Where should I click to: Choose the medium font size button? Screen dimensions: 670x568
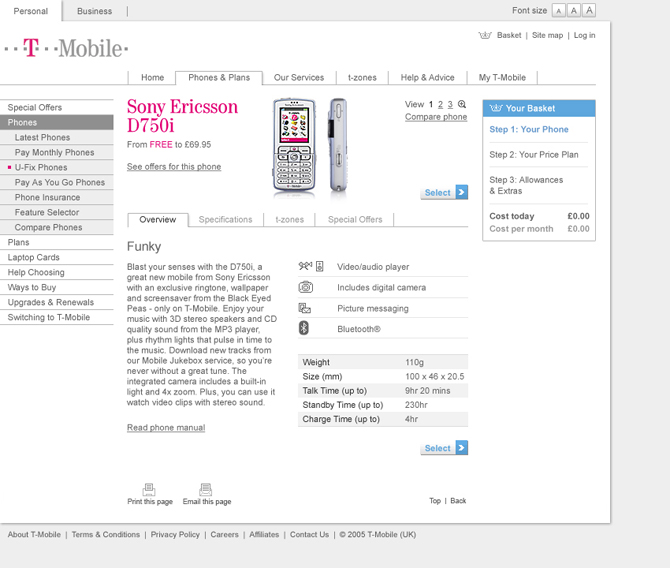[574, 11]
